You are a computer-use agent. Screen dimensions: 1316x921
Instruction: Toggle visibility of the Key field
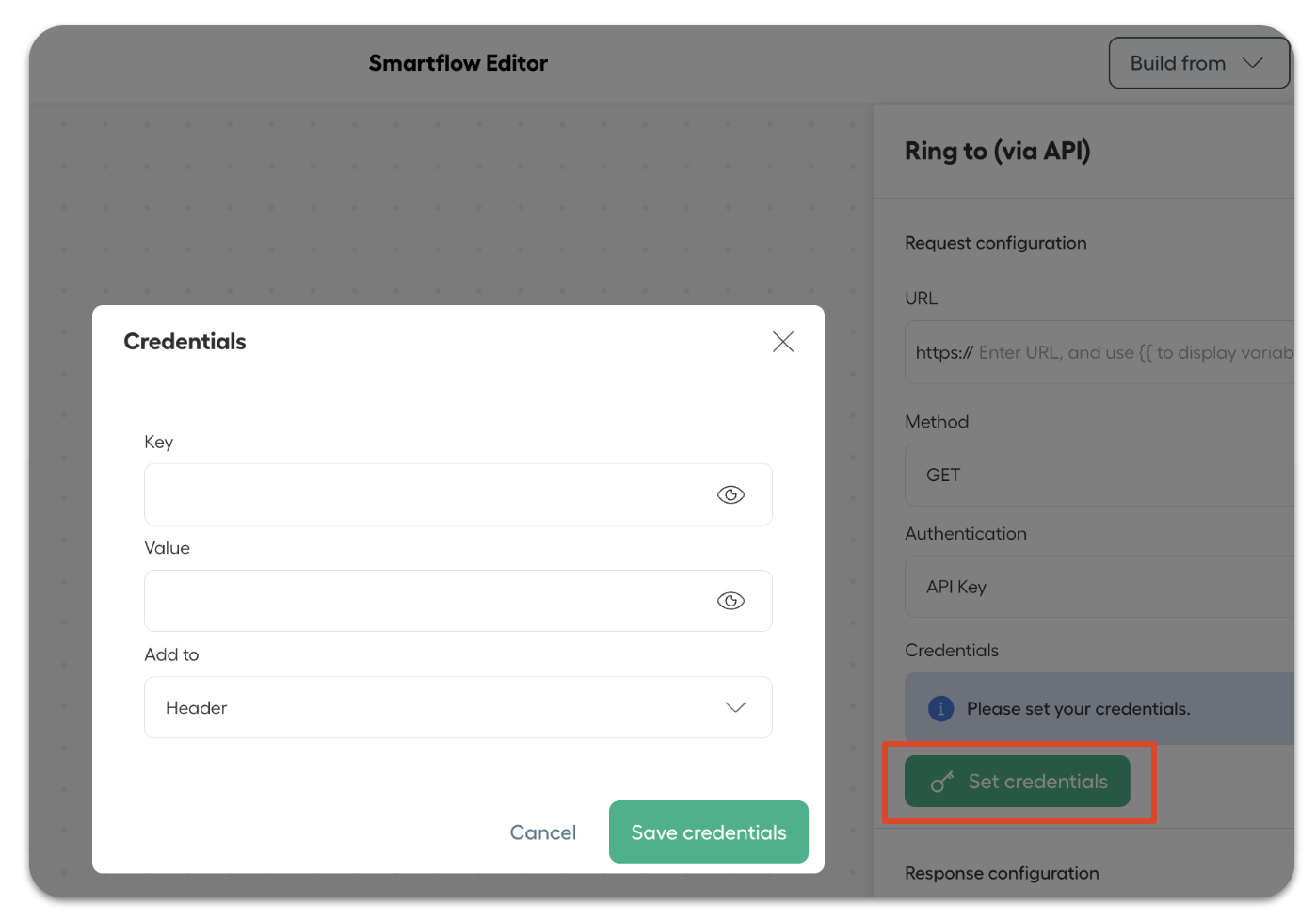pos(730,494)
